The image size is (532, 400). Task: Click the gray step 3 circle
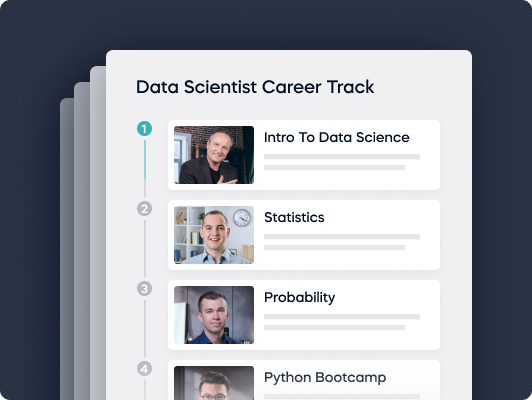(145, 289)
